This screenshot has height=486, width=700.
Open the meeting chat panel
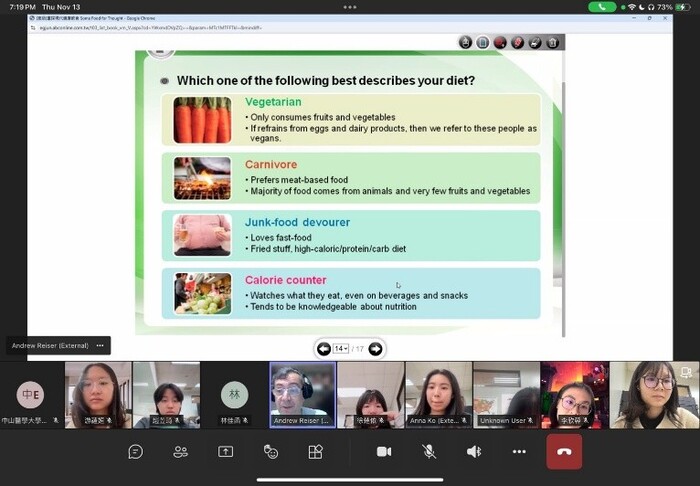pyautogui.click(x=135, y=452)
